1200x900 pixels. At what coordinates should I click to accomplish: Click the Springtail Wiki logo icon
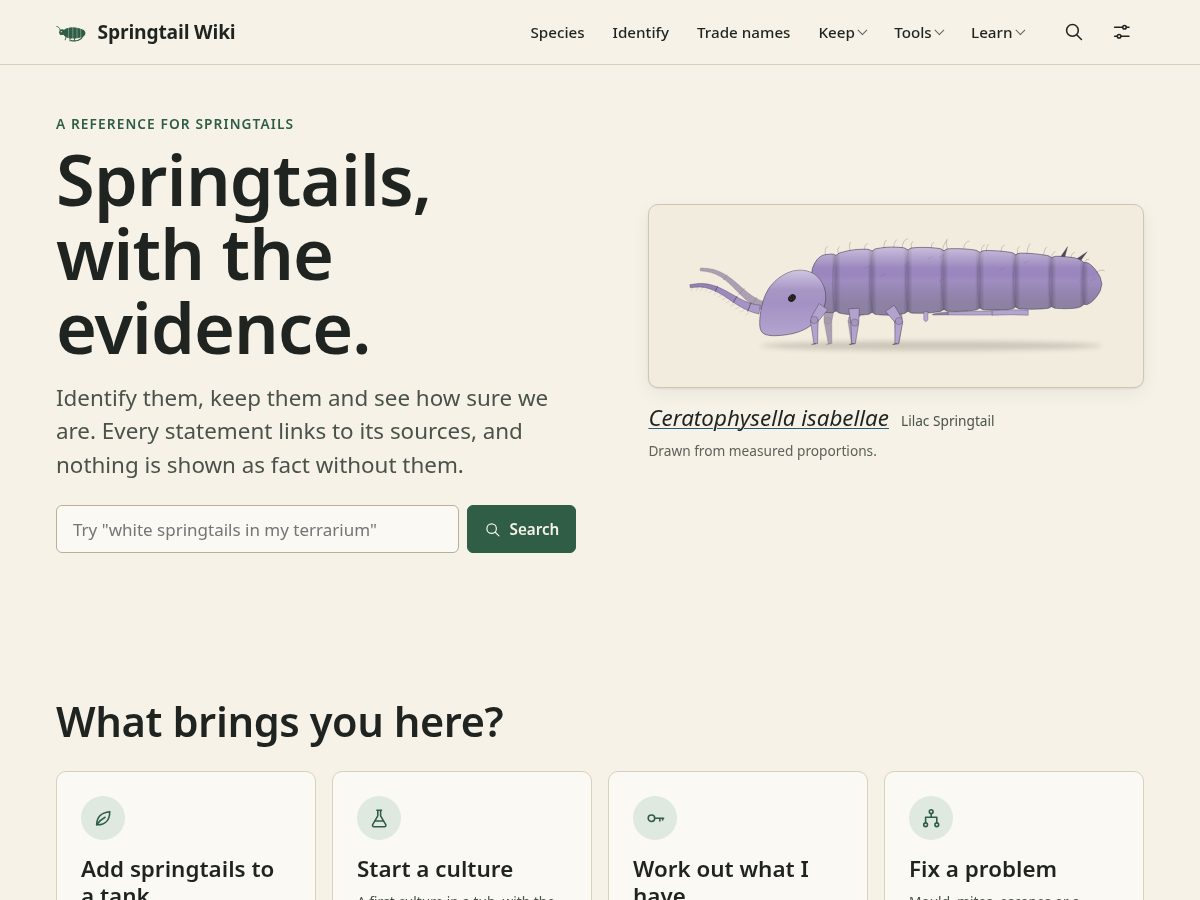[x=71, y=33]
